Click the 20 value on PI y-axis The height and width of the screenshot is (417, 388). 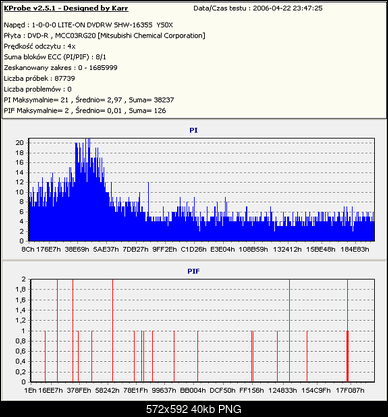click(20, 143)
